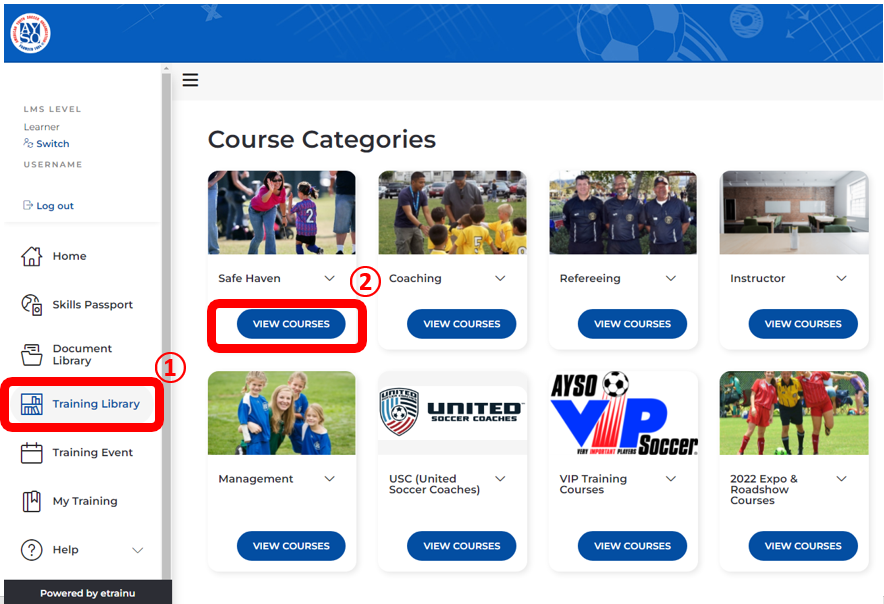This screenshot has width=884, height=604.
Task: Click the USERNAME label
Action: point(52,164)
